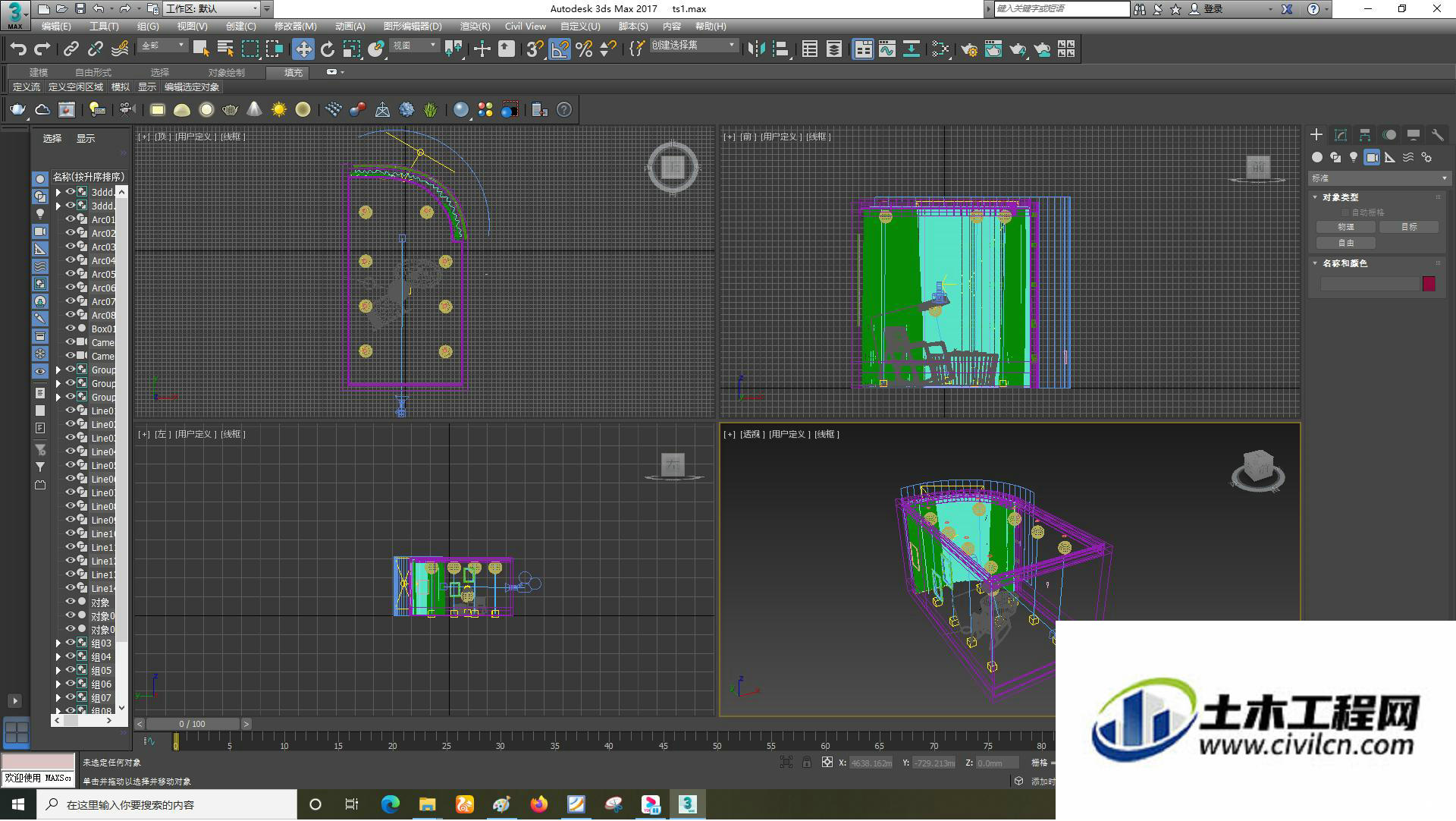
Task: Toggle visibility eye for Arc05
Action: pos(71,274)
